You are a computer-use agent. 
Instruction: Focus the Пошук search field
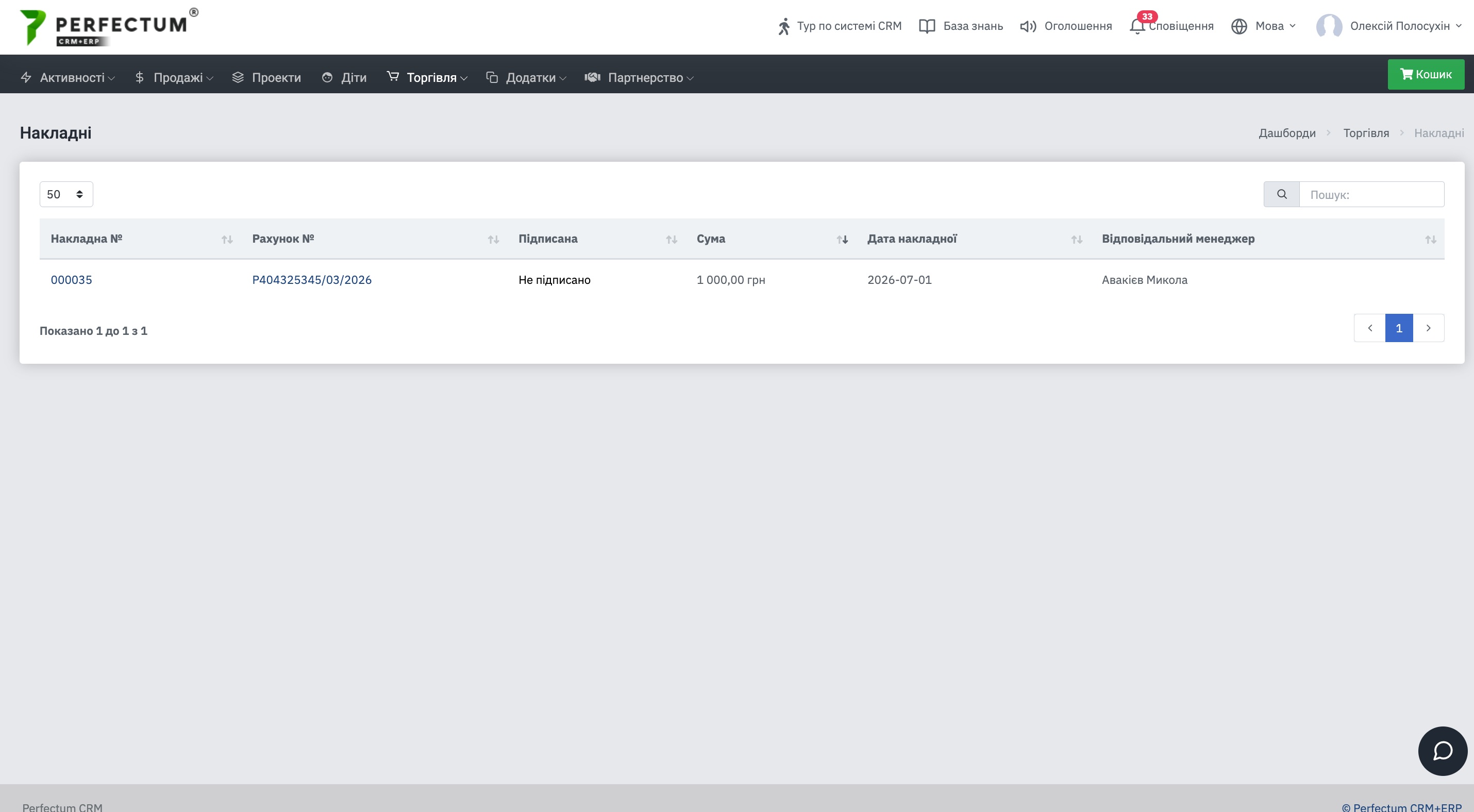pyautogui.click(x=1371, y=194)
